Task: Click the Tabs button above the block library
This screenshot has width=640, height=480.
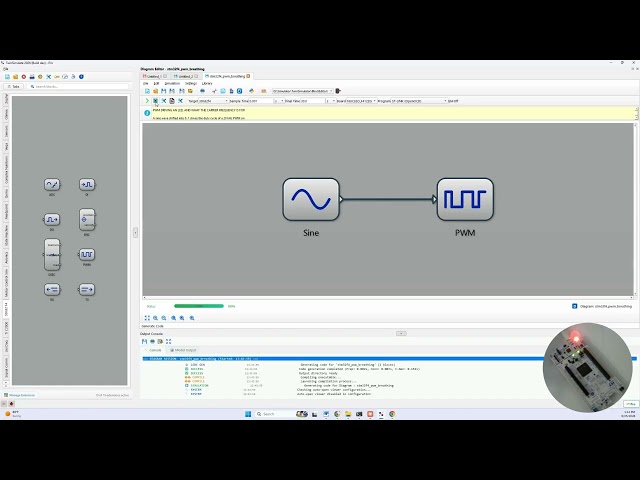Action: [14, 87]
